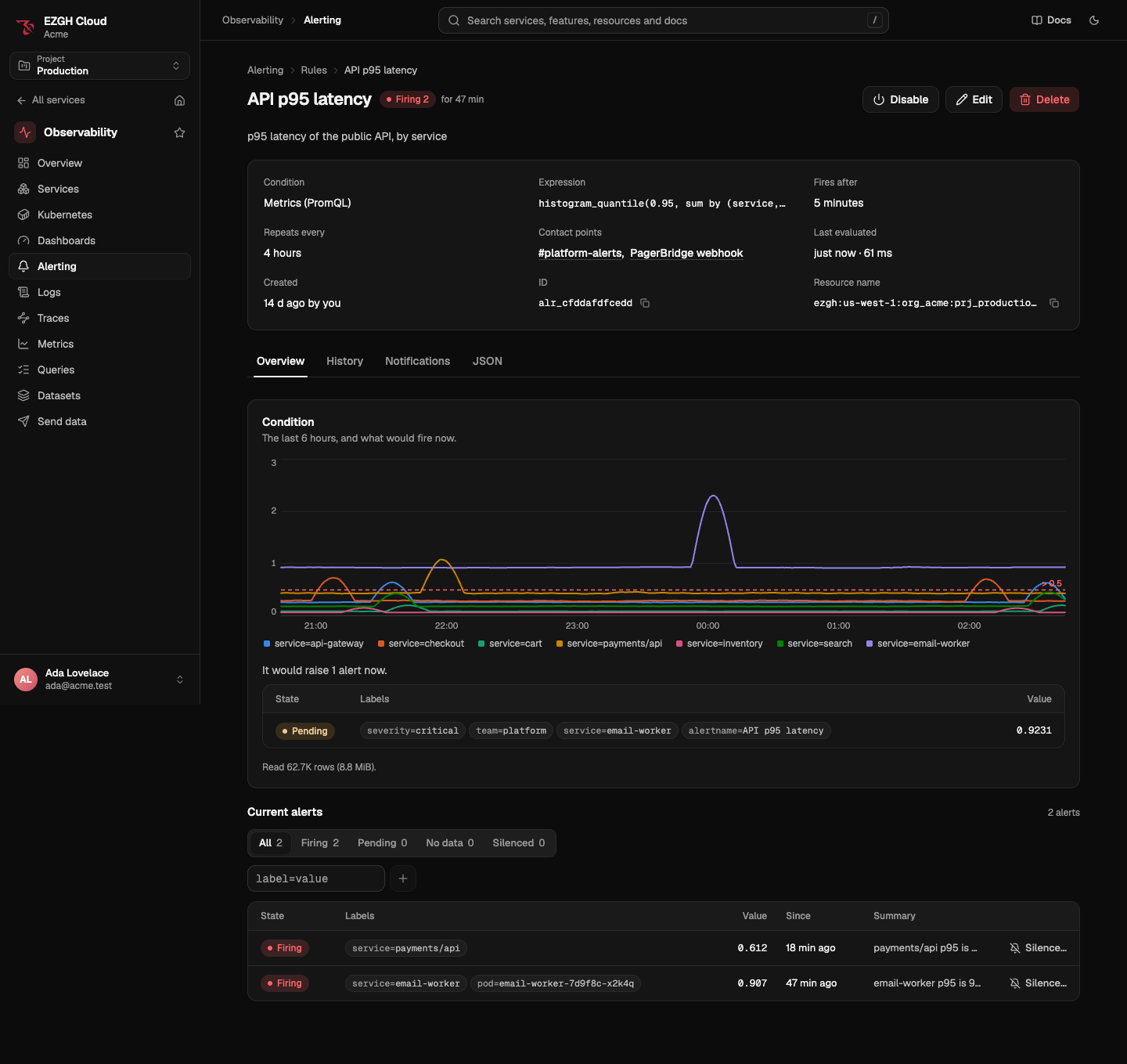Open the PagerBridge webhook contact point
Viewport: 1127px width, 1064px height.
point(686,253)
